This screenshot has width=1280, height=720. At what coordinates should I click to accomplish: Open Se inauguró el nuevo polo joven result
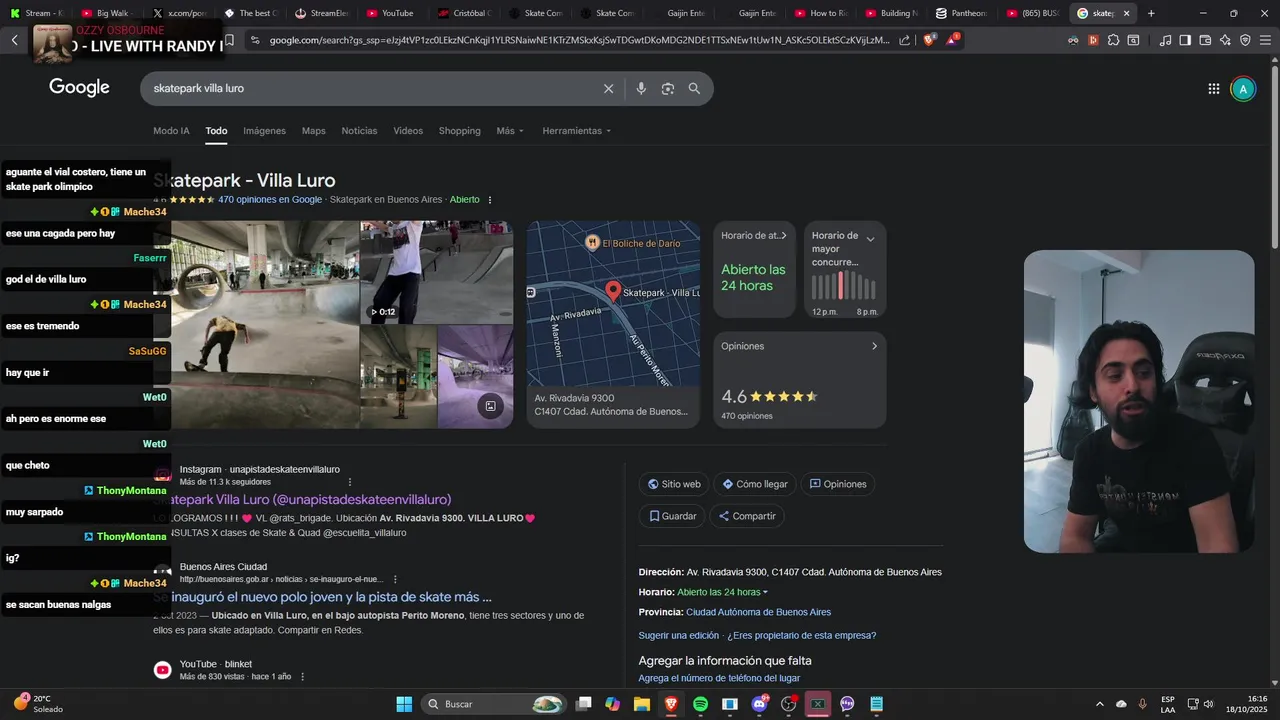[322, 597]
